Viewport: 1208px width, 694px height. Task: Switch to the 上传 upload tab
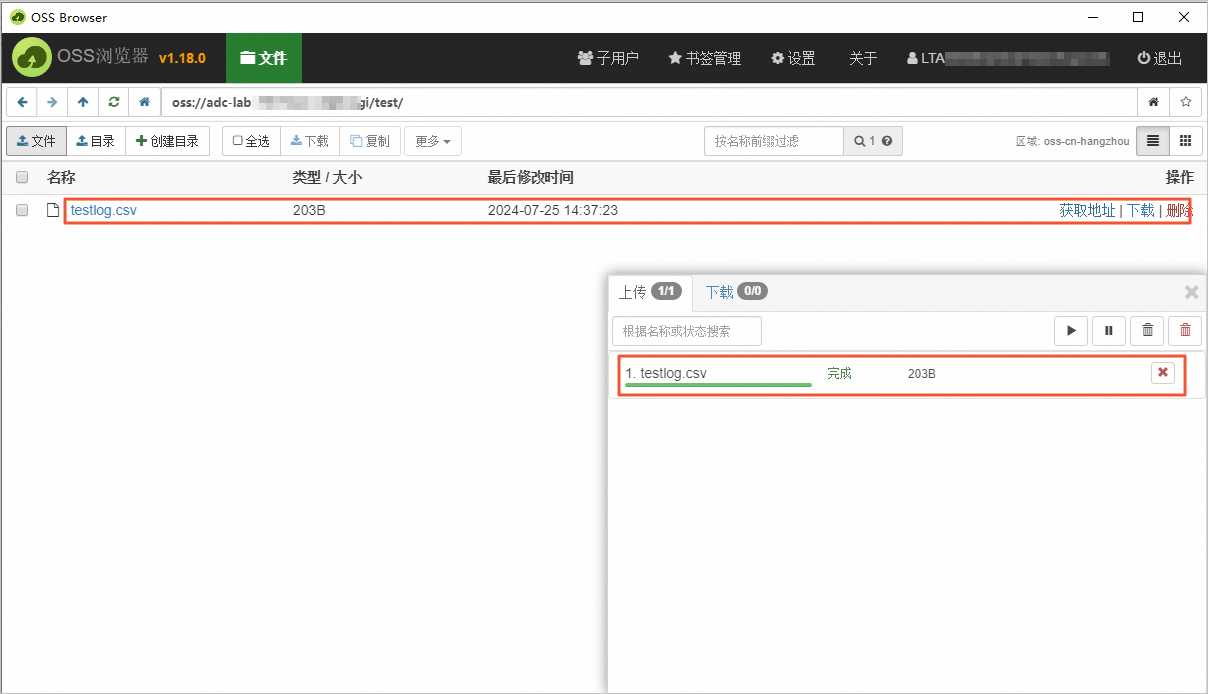coord(650,292)
